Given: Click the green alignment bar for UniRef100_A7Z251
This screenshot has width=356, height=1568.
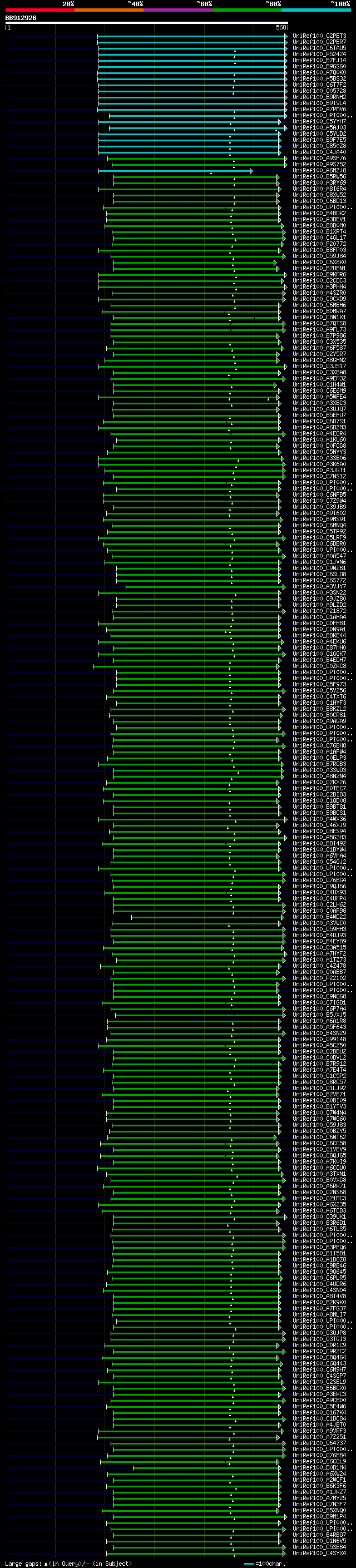Looking at the screenshot, I should click(190, 1438).
